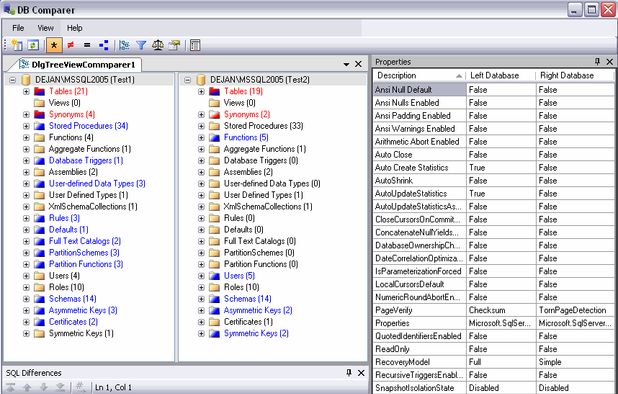The width and height of the screenshot is (618, 394).
Task: Click the New comparison toolbar icon
Action: 17,45
